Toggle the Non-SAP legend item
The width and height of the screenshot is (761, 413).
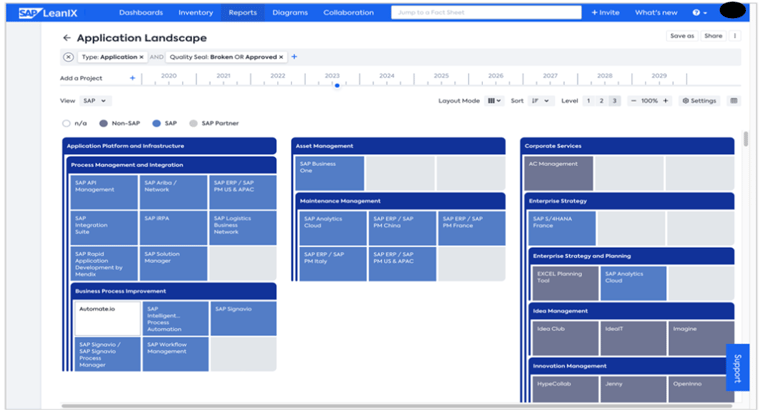tap(119, 123)
